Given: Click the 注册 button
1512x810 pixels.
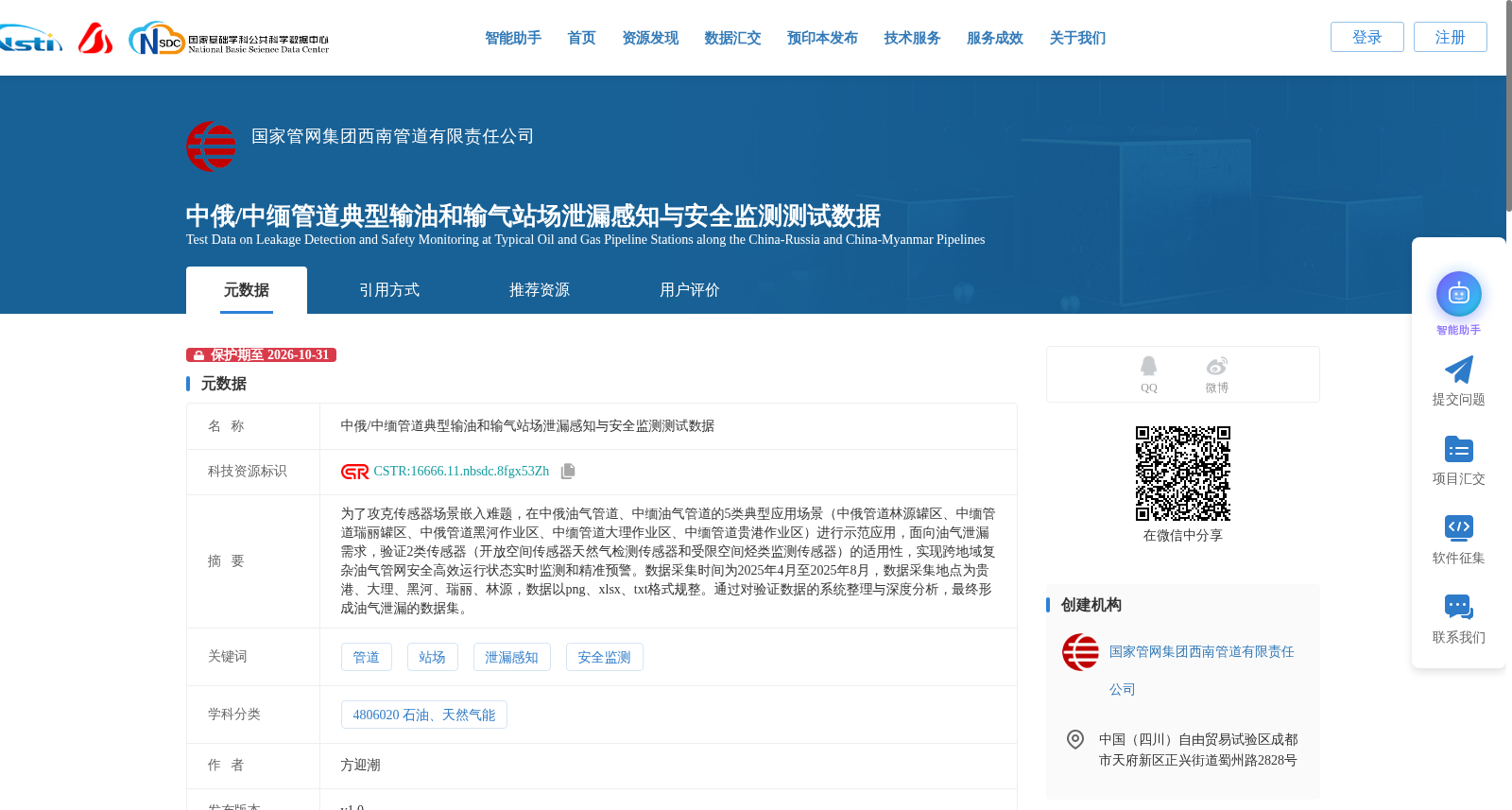Looking at the screenshot, I should [1451, 37].
